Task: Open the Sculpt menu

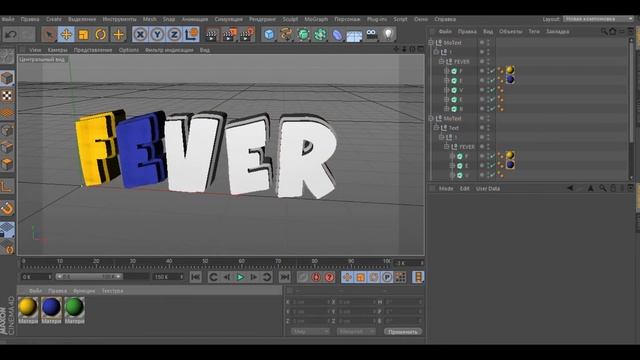Action: [x=290, y=19]
